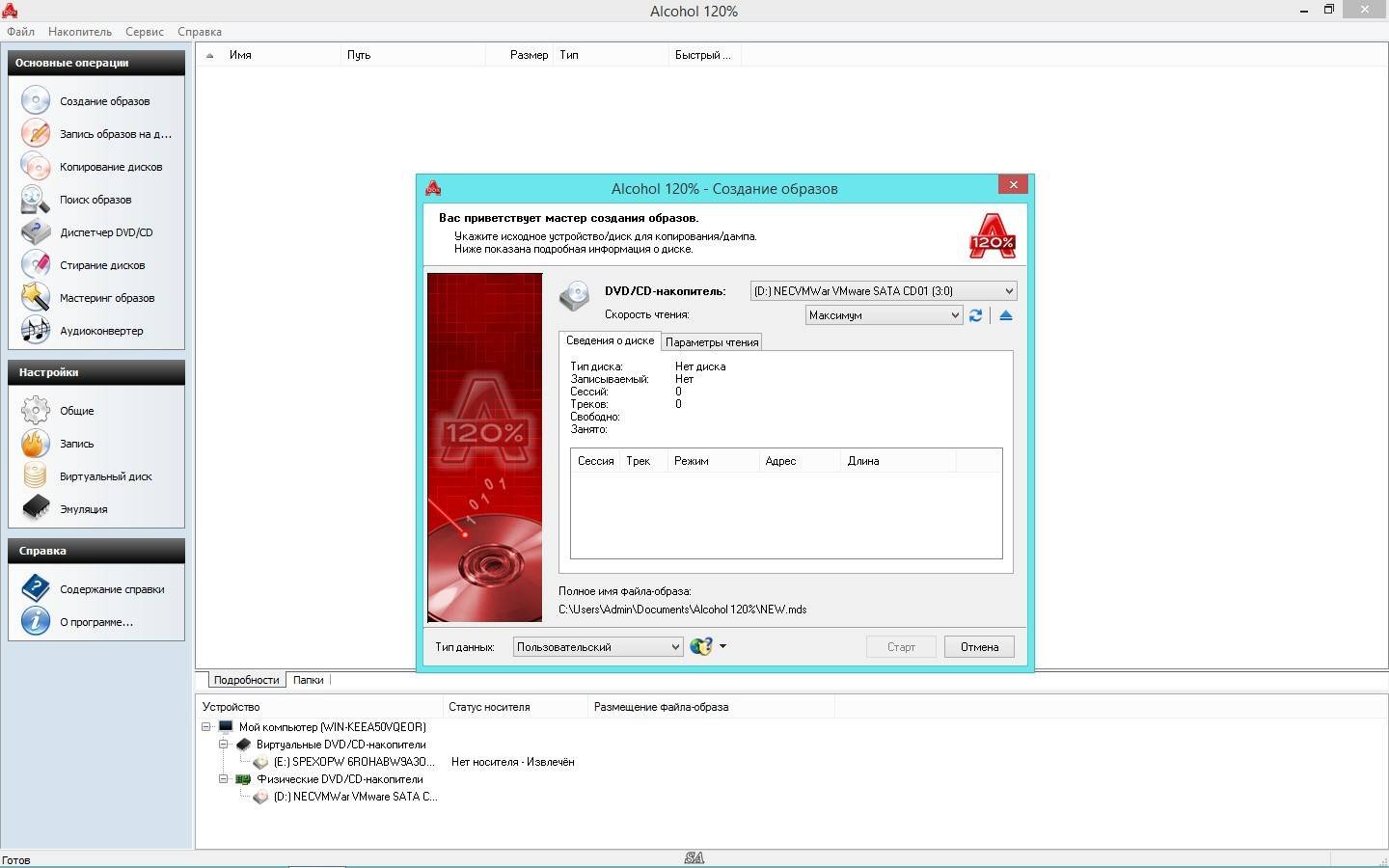
Task: Close the Создание образов dialog
Action: [1013, 184]
